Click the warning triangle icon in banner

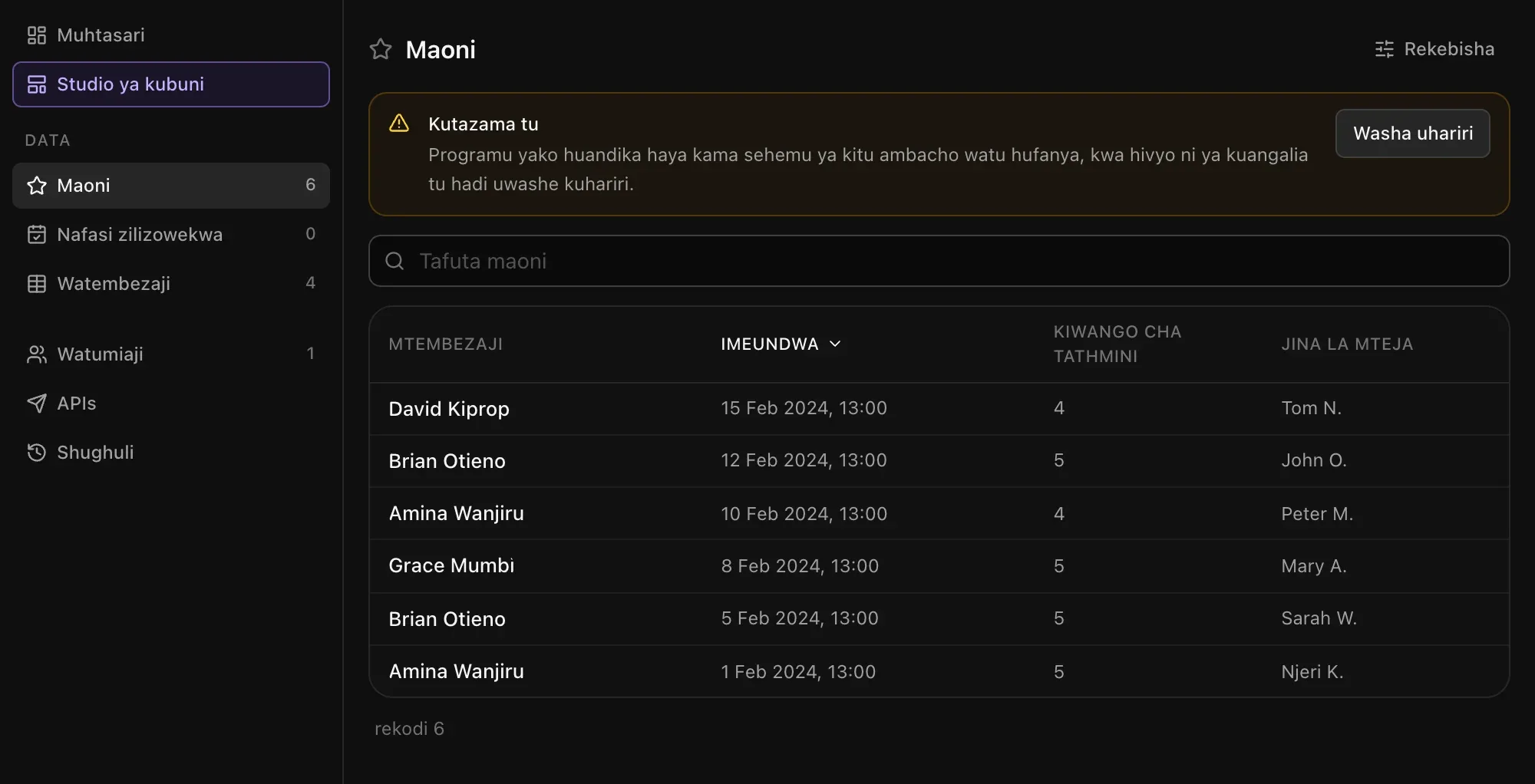click(x=399, y=123)
